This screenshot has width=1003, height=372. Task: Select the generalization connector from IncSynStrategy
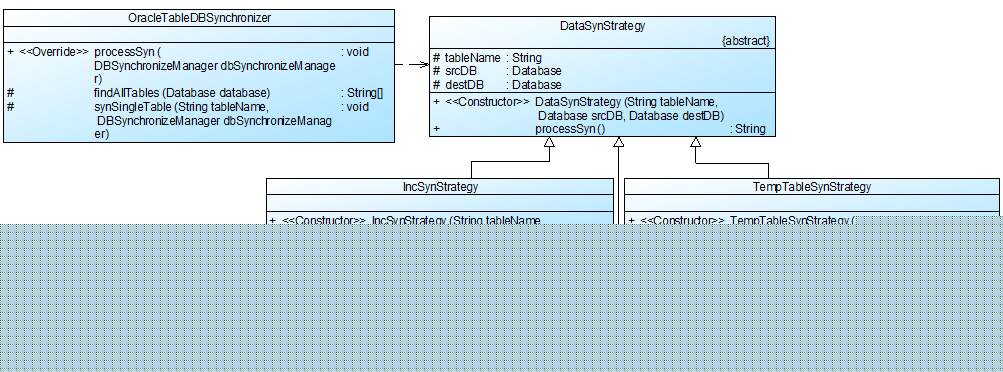click(510, 161)
